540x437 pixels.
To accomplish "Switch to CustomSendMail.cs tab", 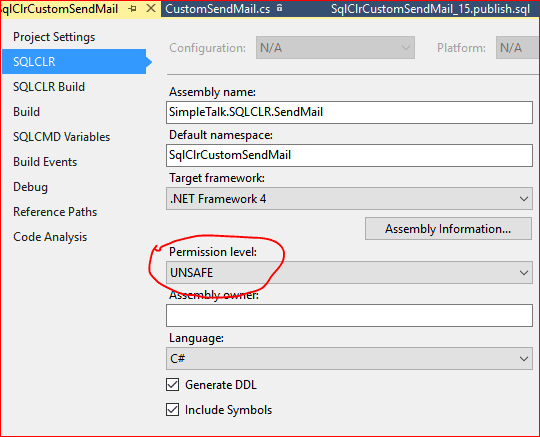I will coord(218,9).
